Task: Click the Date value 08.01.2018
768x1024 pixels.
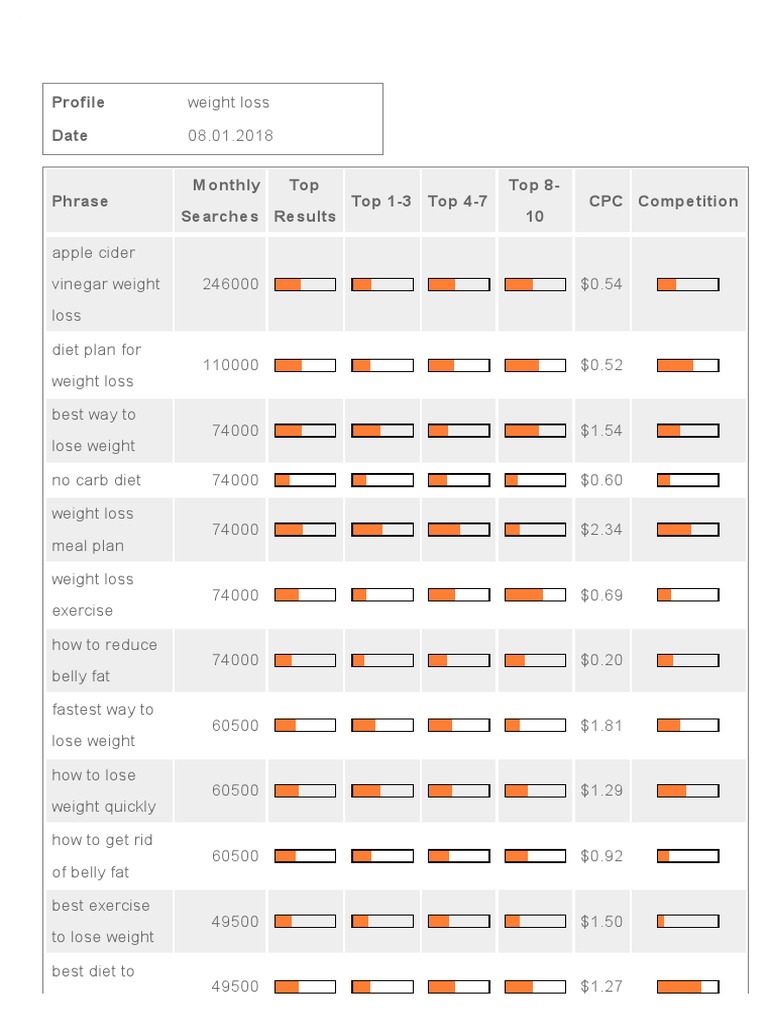Action: click(x=230, y=136)
